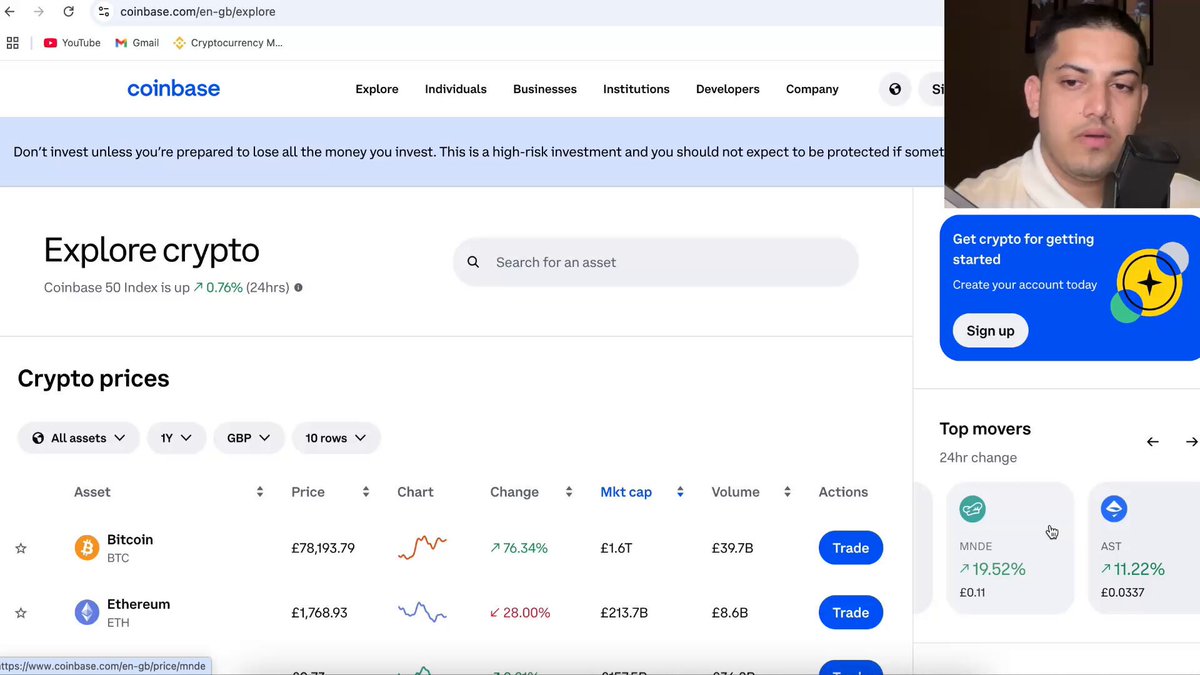Star Bitcoin as a favorite
This screenshot has width=1200, height=675.
(21, 548)
